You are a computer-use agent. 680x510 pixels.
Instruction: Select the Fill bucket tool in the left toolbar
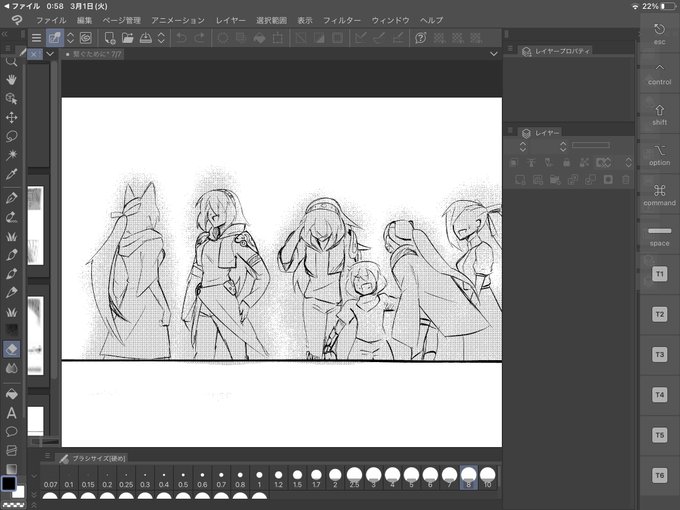tap(11, 394)
